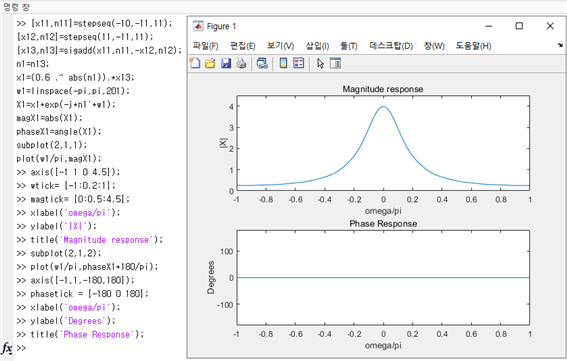567x361 pixels.
Task: Click the 'wtick= [-1:0.2:1];' command
Action: tap(66, 186)
